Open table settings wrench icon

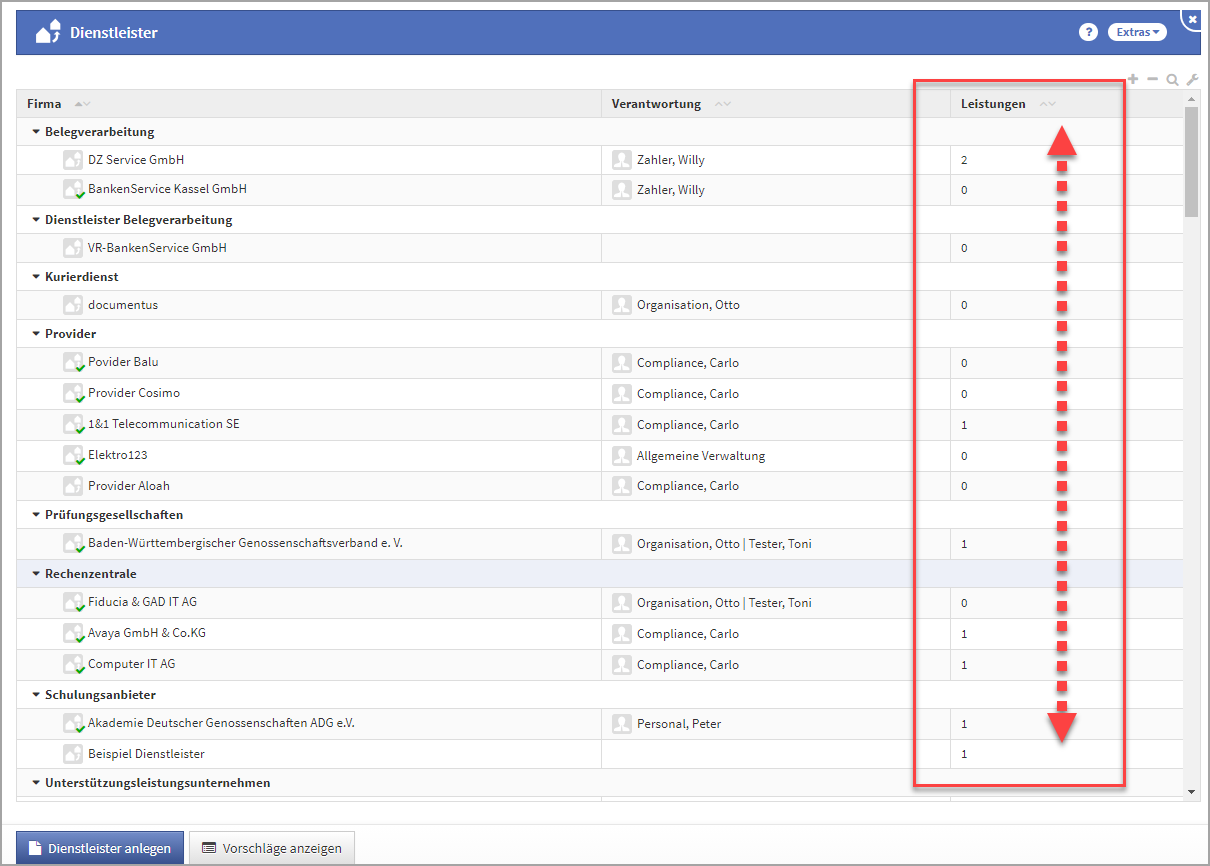point(1191,80)
